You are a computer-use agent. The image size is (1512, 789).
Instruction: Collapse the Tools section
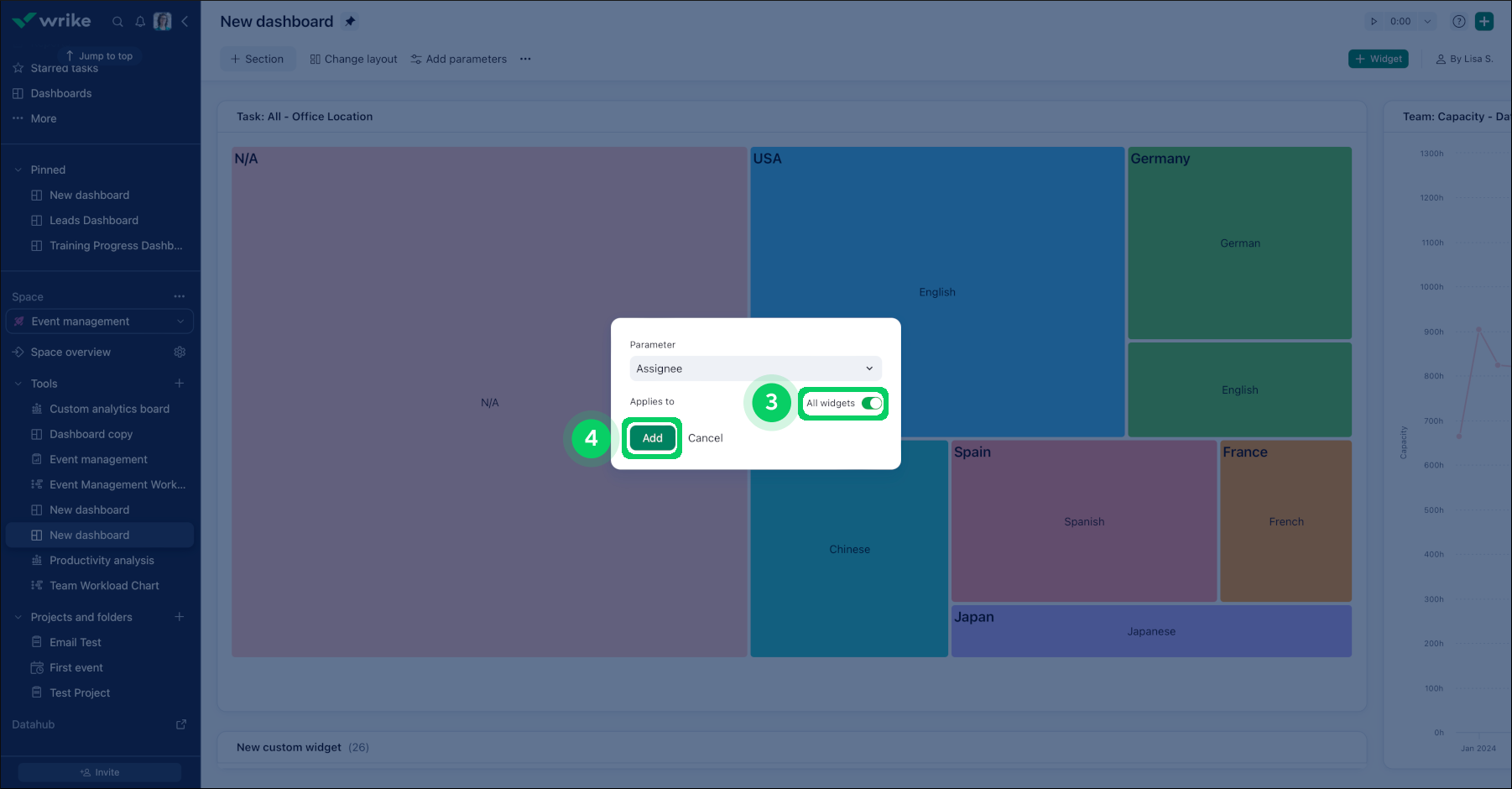point(18,384)
